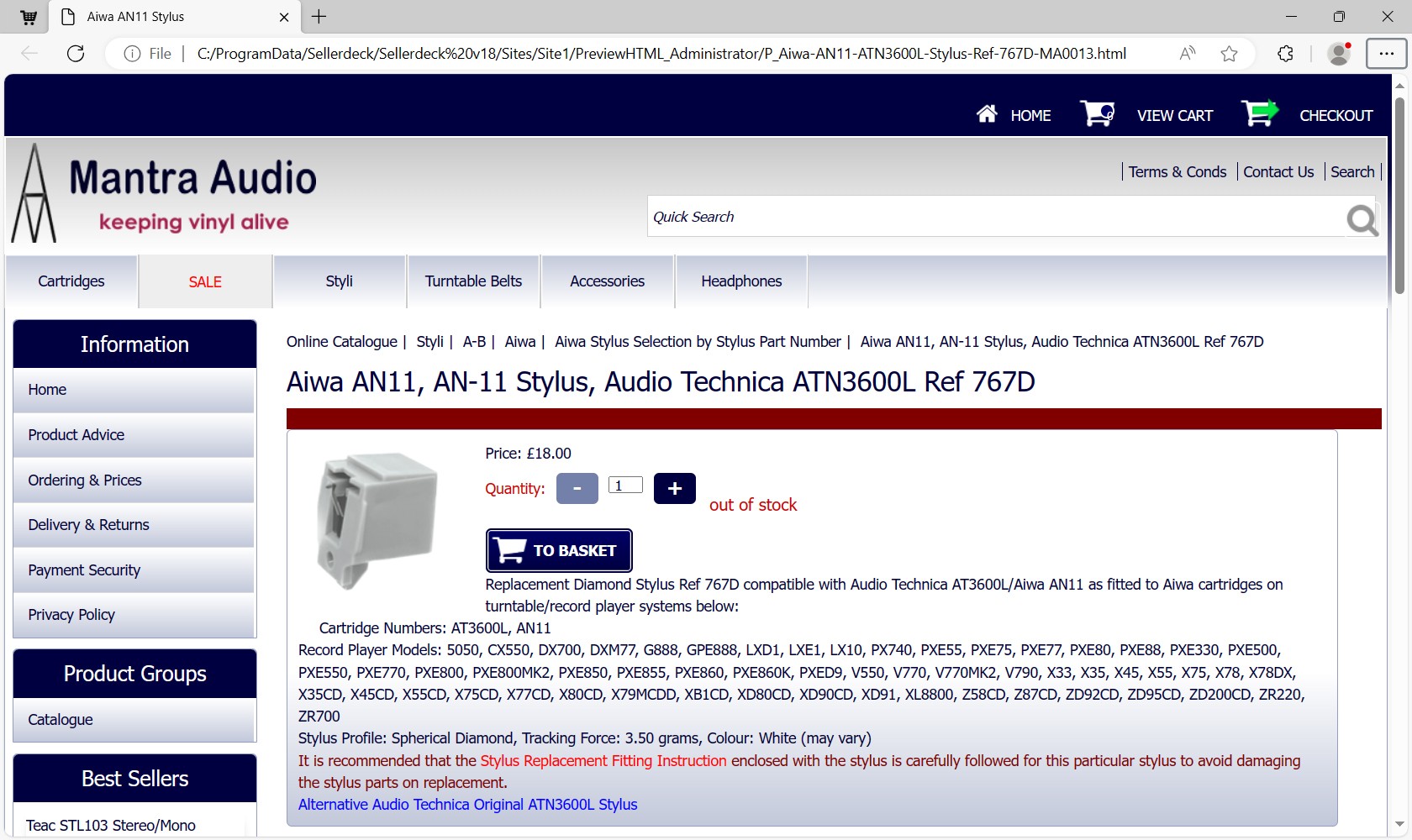
Task: Click the Quick Search magnifier icon
Action: point(1362,220)
